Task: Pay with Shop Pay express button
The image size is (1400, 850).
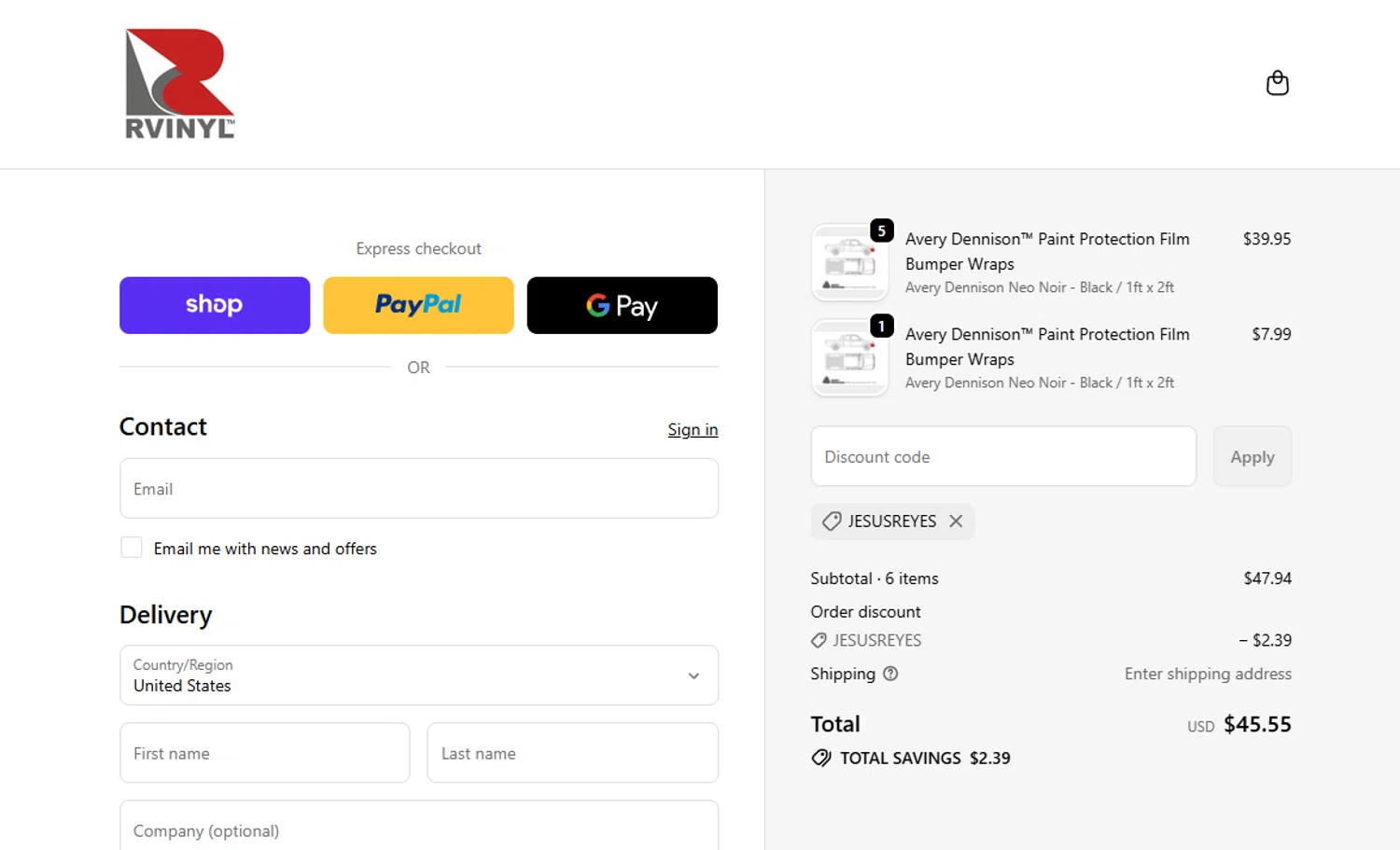Action: [215, 305]
